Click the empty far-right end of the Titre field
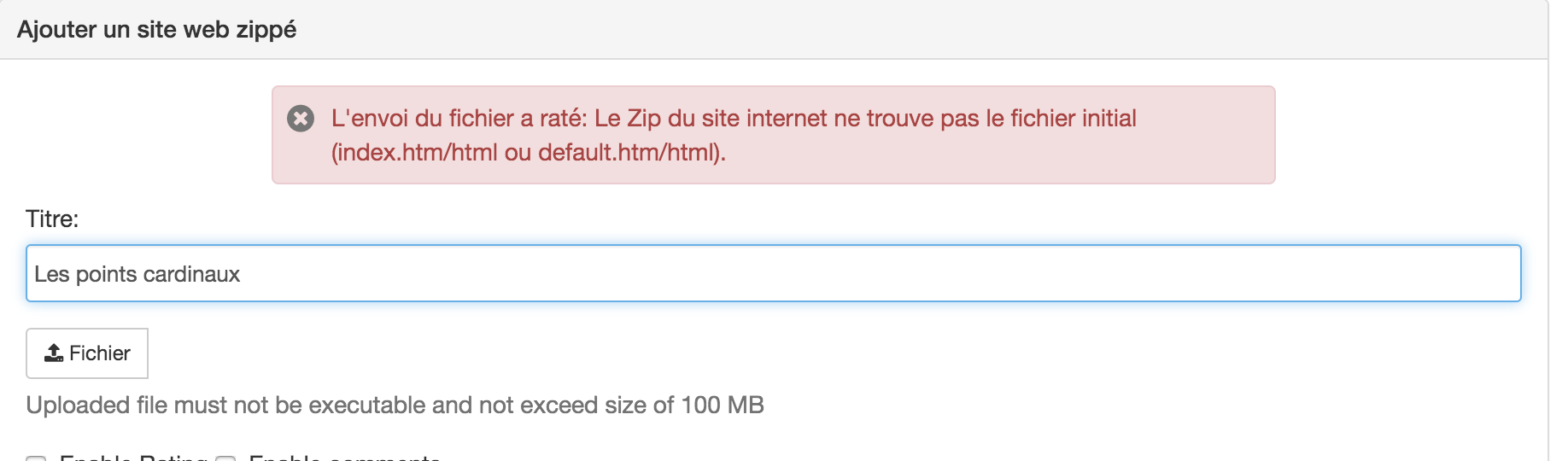Viewport: 1568px width, 461px height. (x=1452, y=273)
